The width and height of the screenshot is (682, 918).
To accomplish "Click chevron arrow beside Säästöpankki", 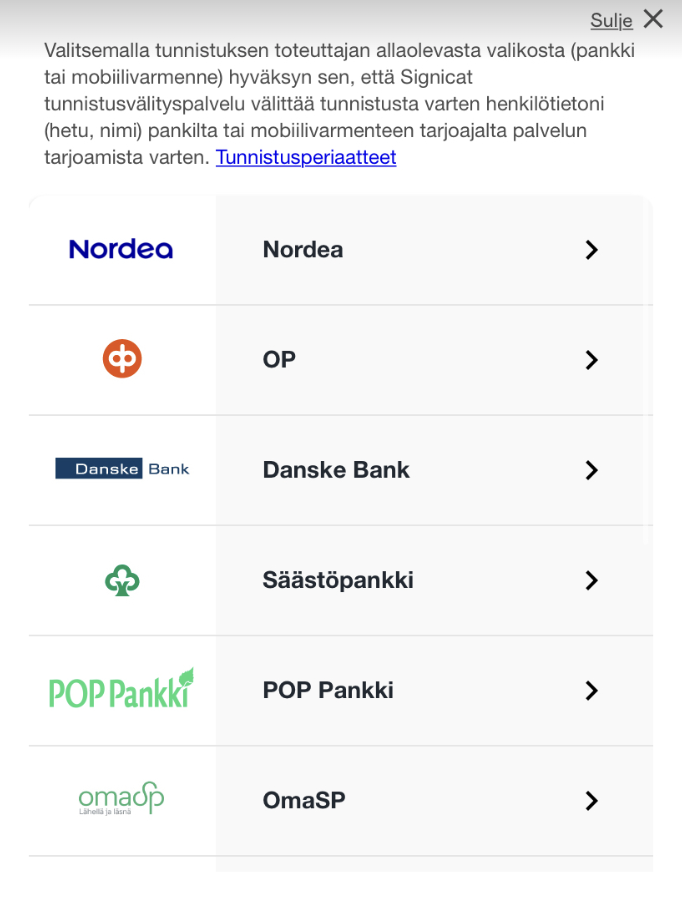I will [x=591, y=580].
